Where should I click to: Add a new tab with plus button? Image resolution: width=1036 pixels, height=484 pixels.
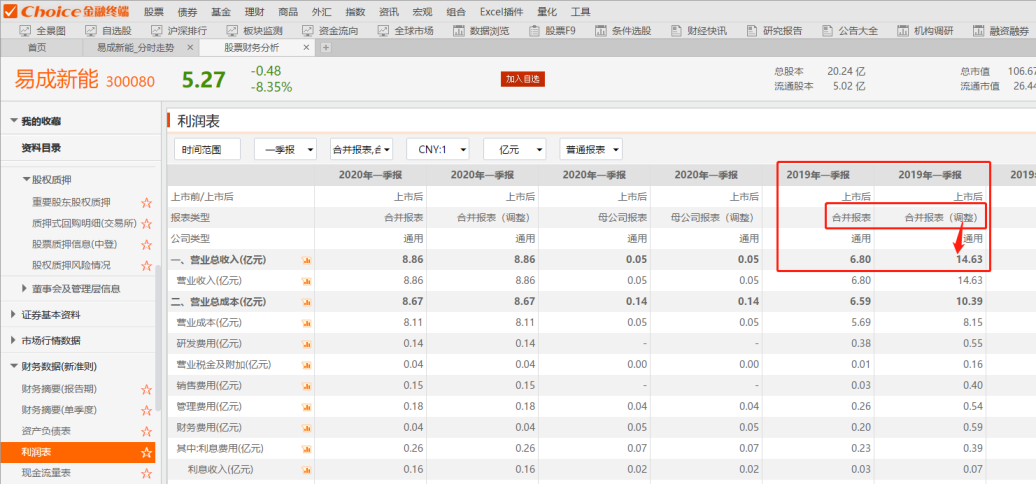pyautogui.click(x=325, y=48)
